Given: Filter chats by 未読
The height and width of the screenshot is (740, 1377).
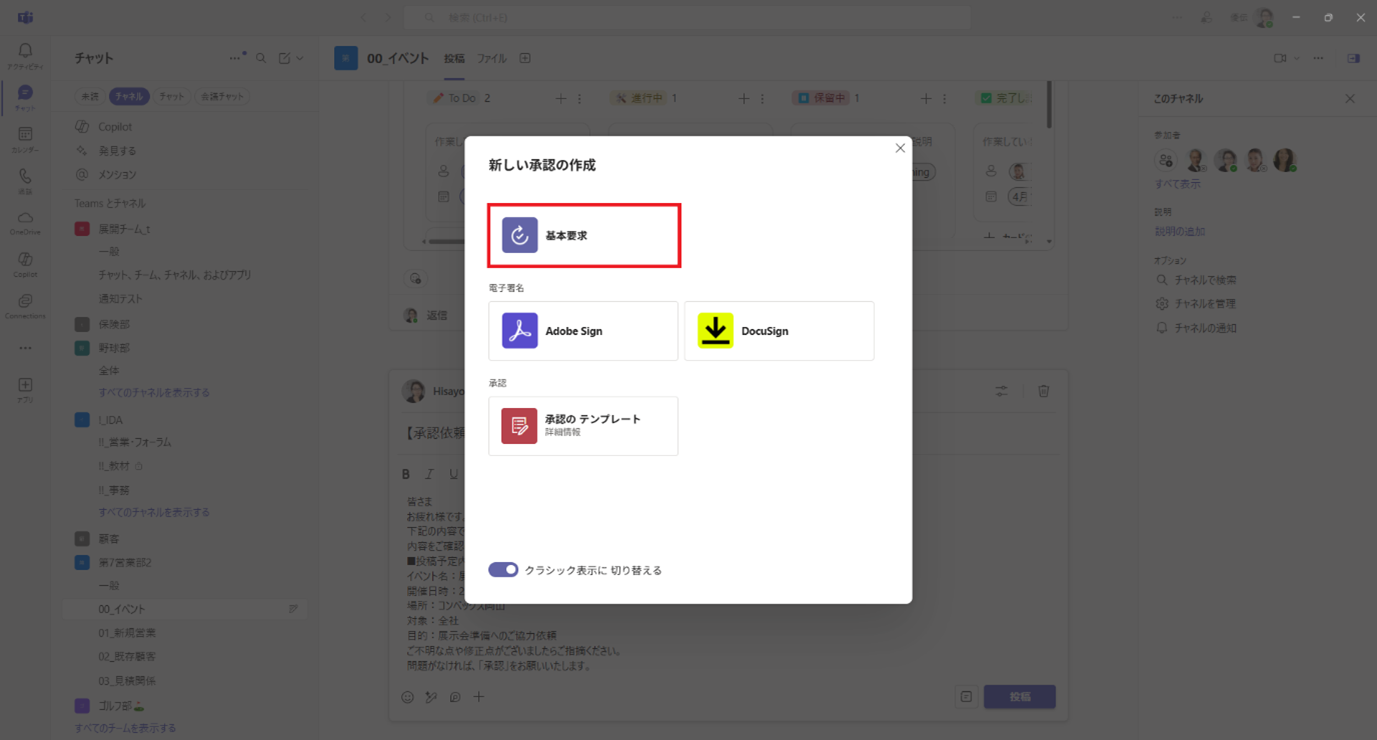Looking at the screenshot, I should pyautogui.click(x=90, y=97).
